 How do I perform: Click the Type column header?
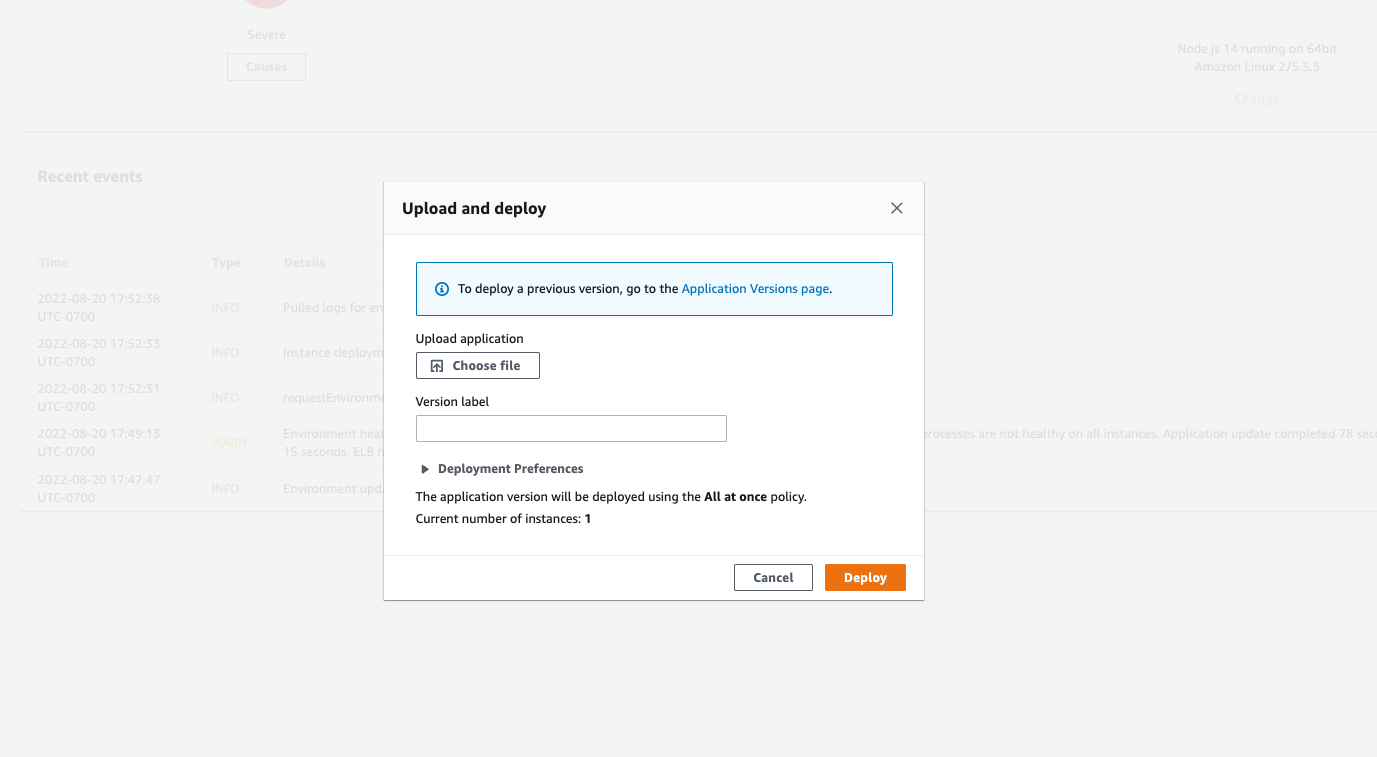pyautogui.click(x=226, y=262)
